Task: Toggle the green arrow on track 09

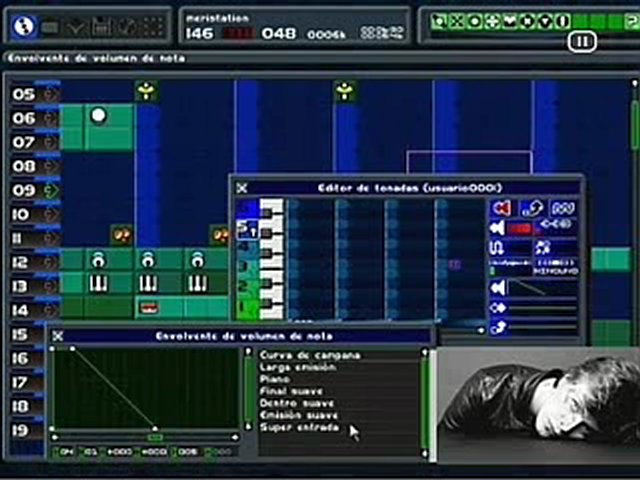Action: point(49,190)
